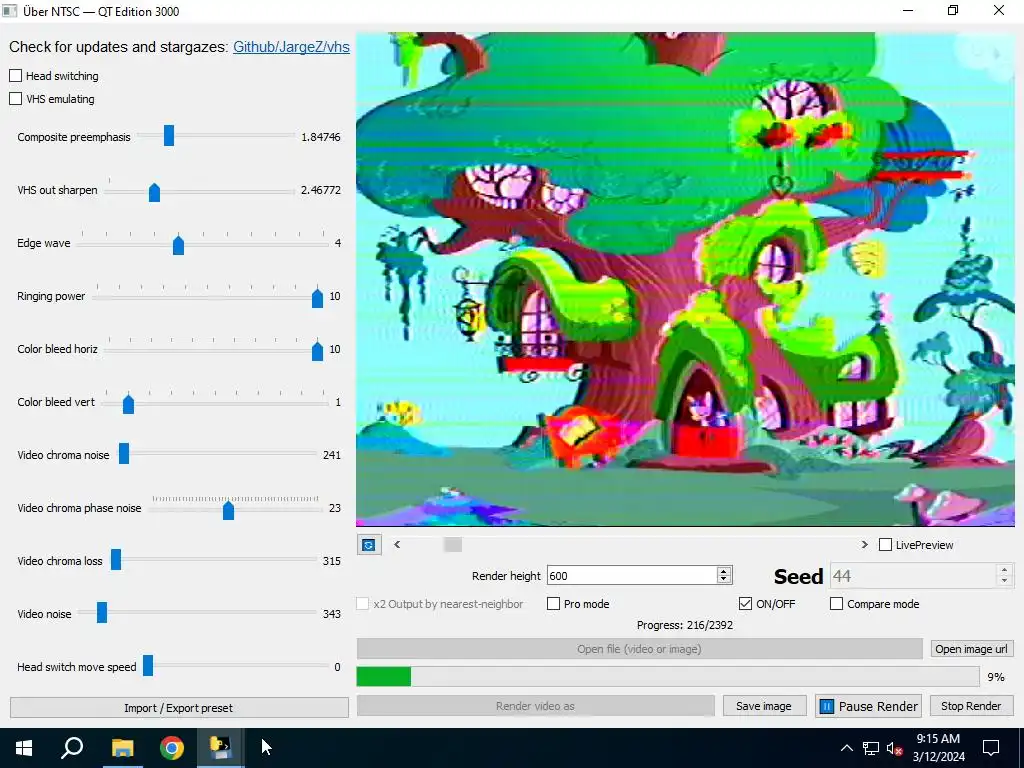
Task: Open the notification center icon
Action: point(991,748)
